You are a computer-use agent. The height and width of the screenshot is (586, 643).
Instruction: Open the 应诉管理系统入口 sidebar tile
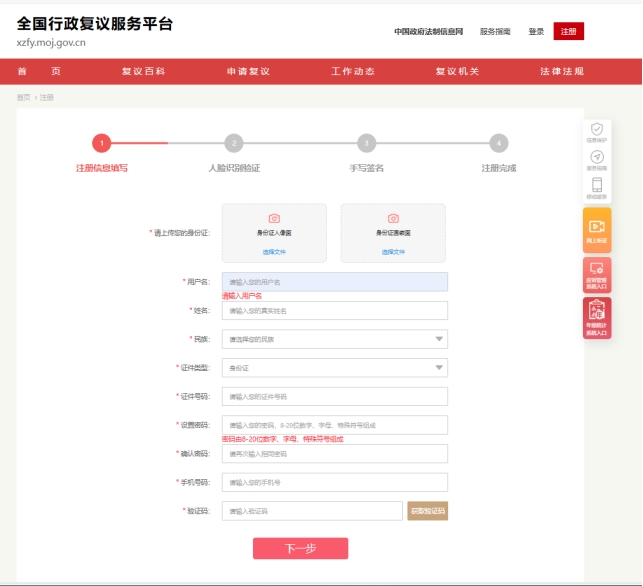(597, 273)
